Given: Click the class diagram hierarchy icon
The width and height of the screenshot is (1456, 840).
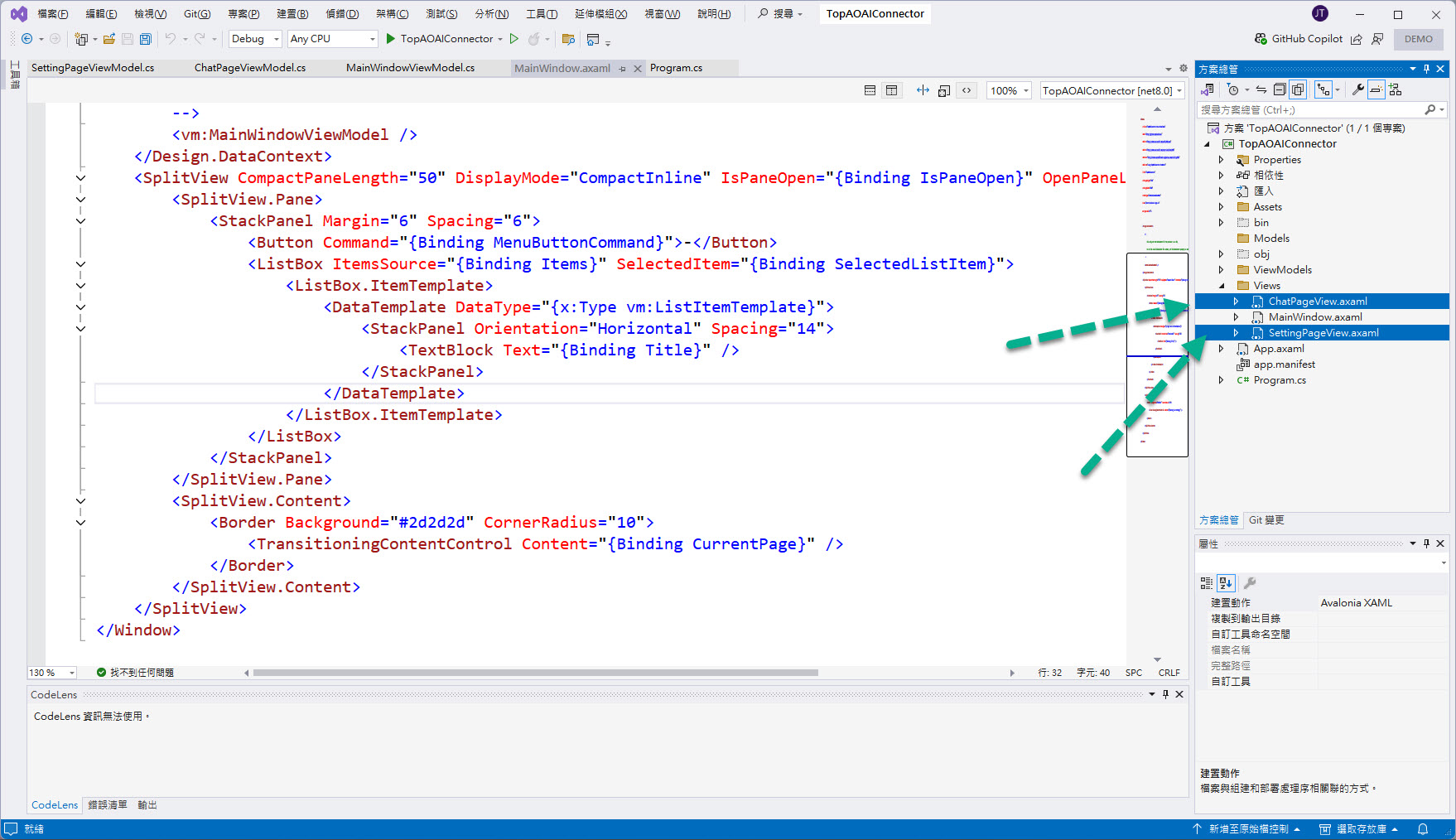Looking at the screenshot, I should pyautogui.click(x=1396, y=89).
